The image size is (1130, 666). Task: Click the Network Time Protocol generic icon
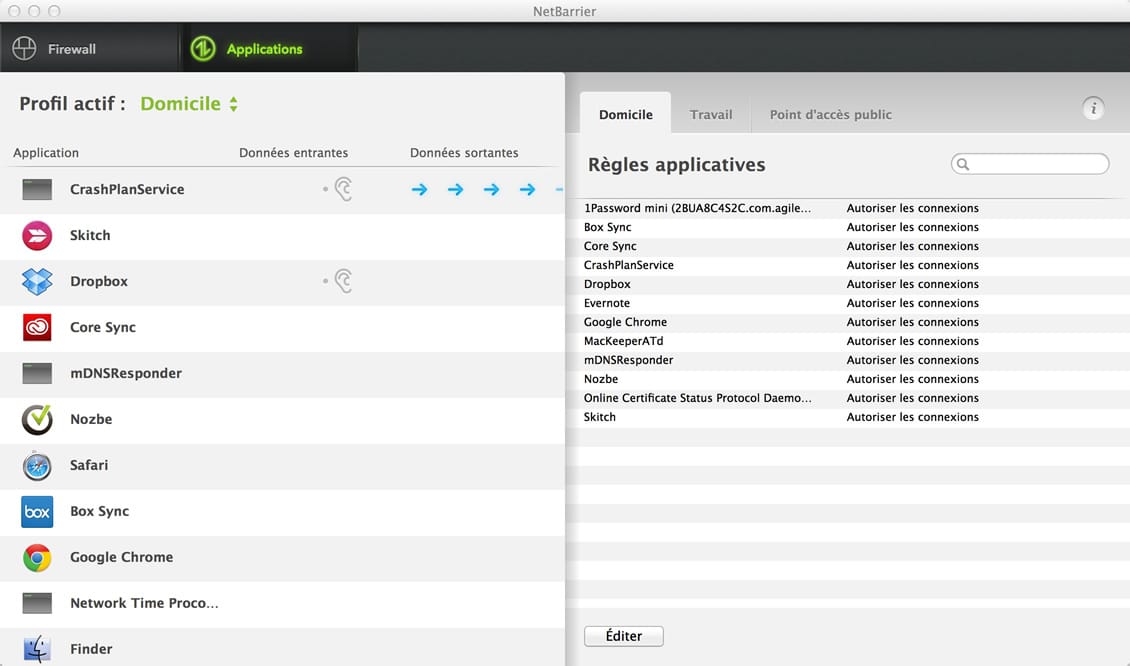(x=37, y=603)
